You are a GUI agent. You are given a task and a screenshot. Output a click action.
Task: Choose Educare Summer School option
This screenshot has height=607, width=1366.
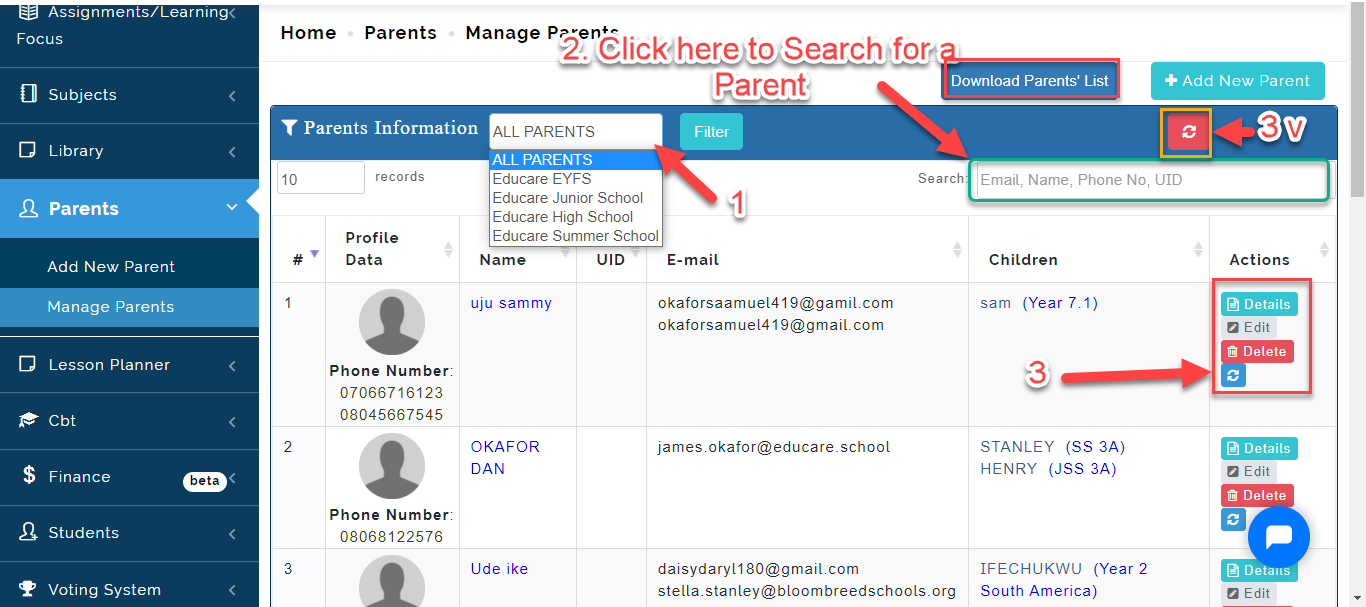pyautogui.click(x=576, y=236)
